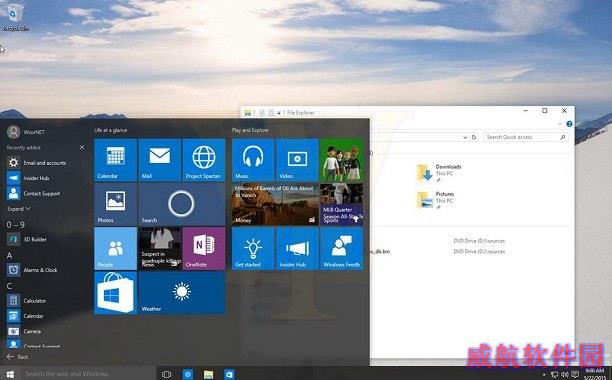The width and height of the screenshot is (612, 380).
Task: Click the letter A group header
Action: pyautogui.click(x=9, y=256)
